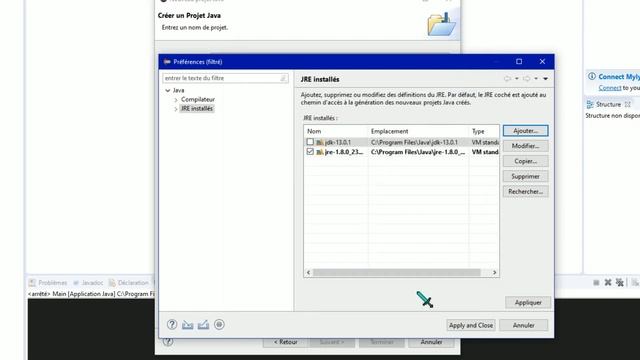Click the jre-1.8.0 library icon
The width and height of the screenshot is (640, 360).
(320, 152)
